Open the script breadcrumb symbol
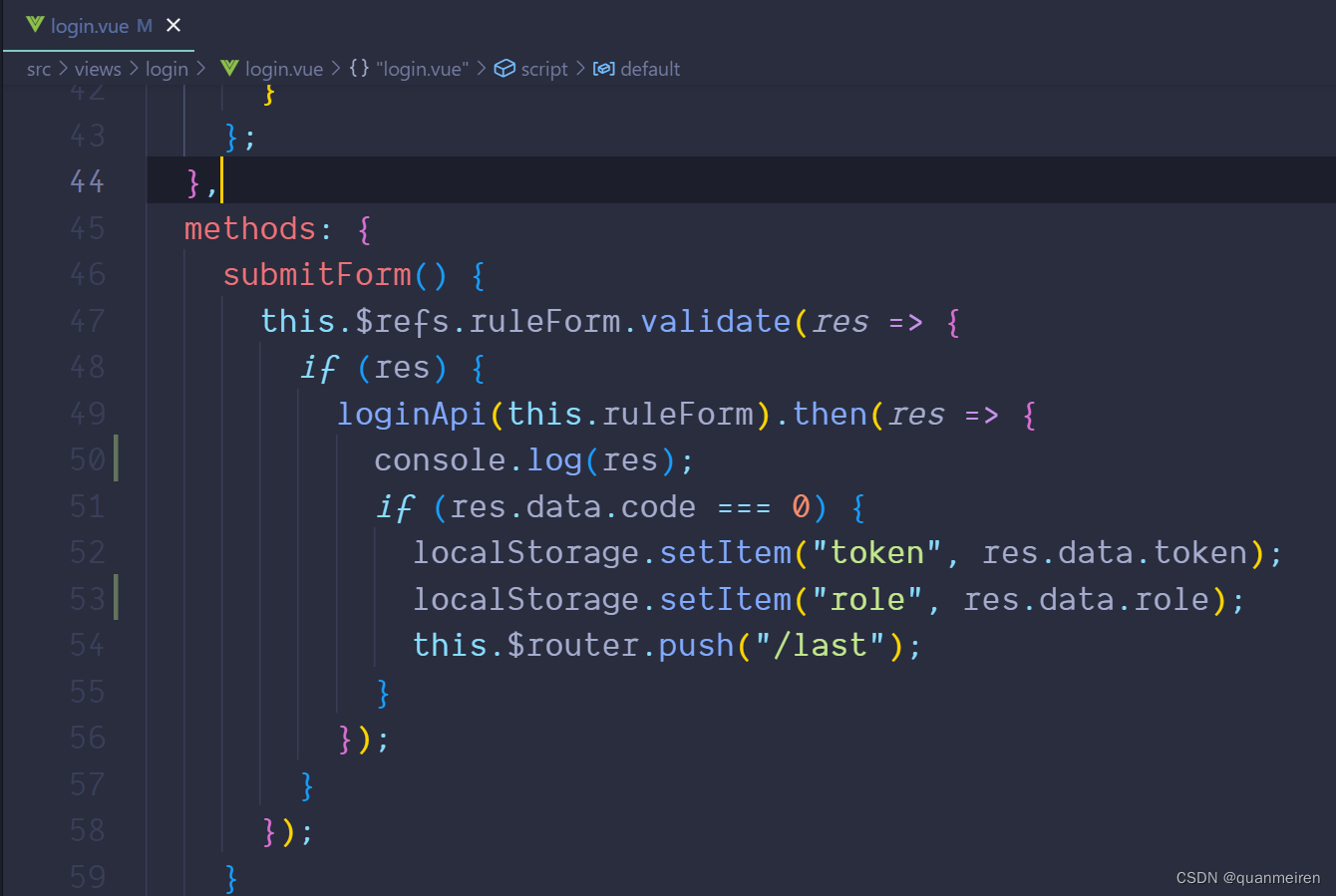Viewport: 1336px width, 896px height. point(544,69)
